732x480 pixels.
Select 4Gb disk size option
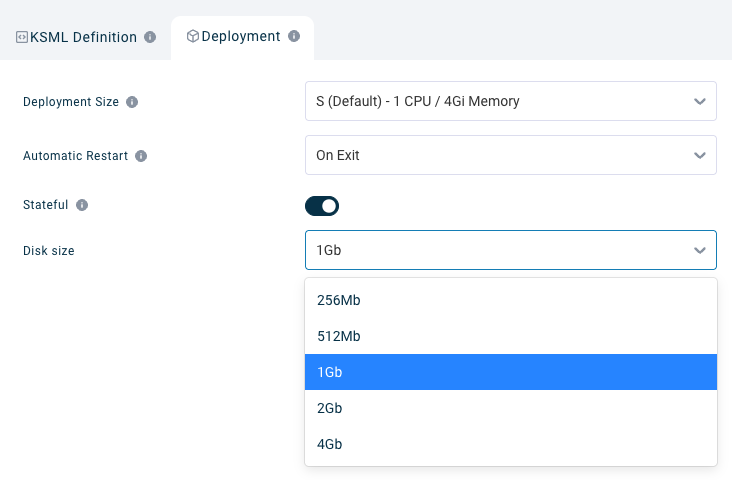[x=510, y=444]
